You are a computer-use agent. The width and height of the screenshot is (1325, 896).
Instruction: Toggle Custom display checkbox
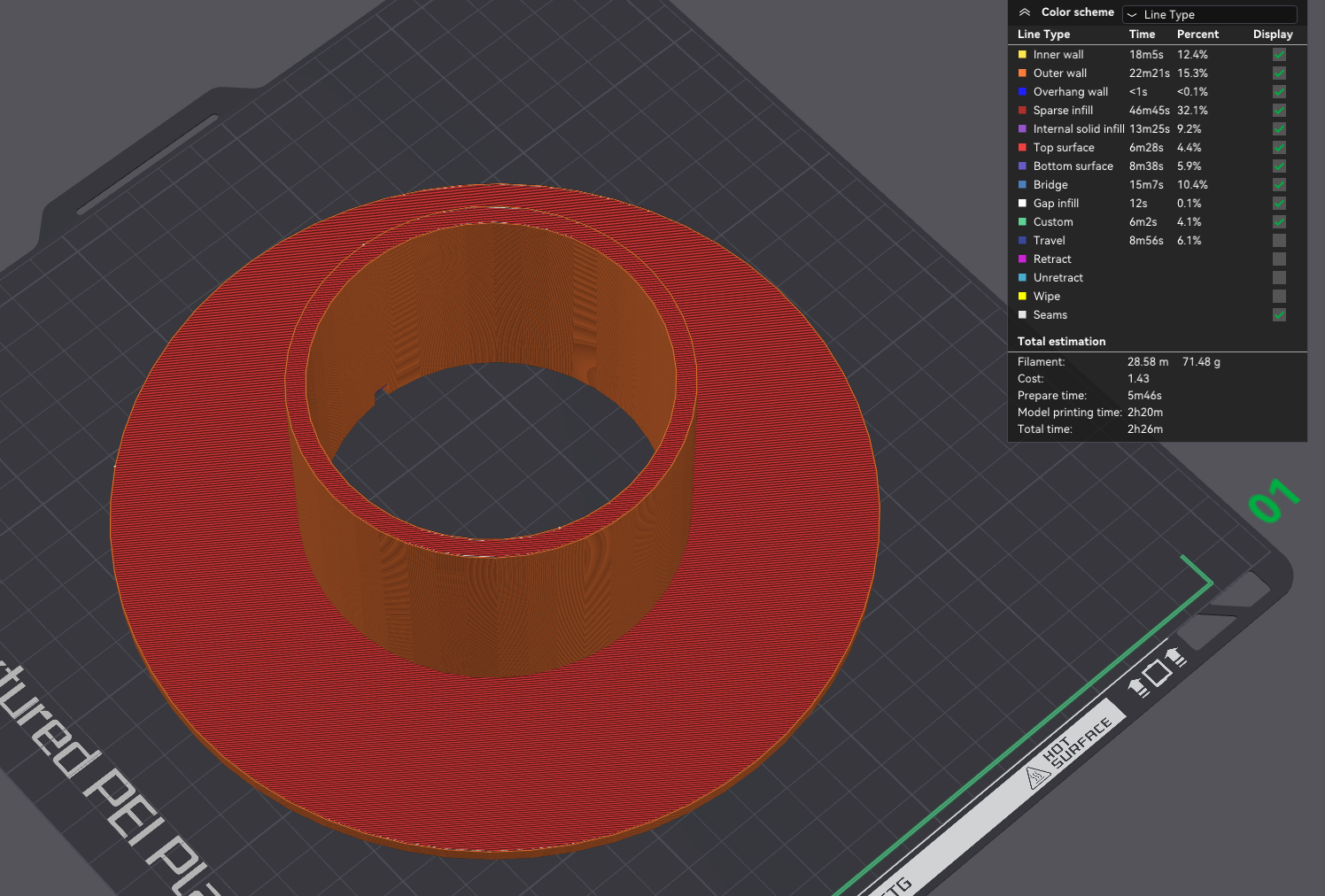[1279, 221]
